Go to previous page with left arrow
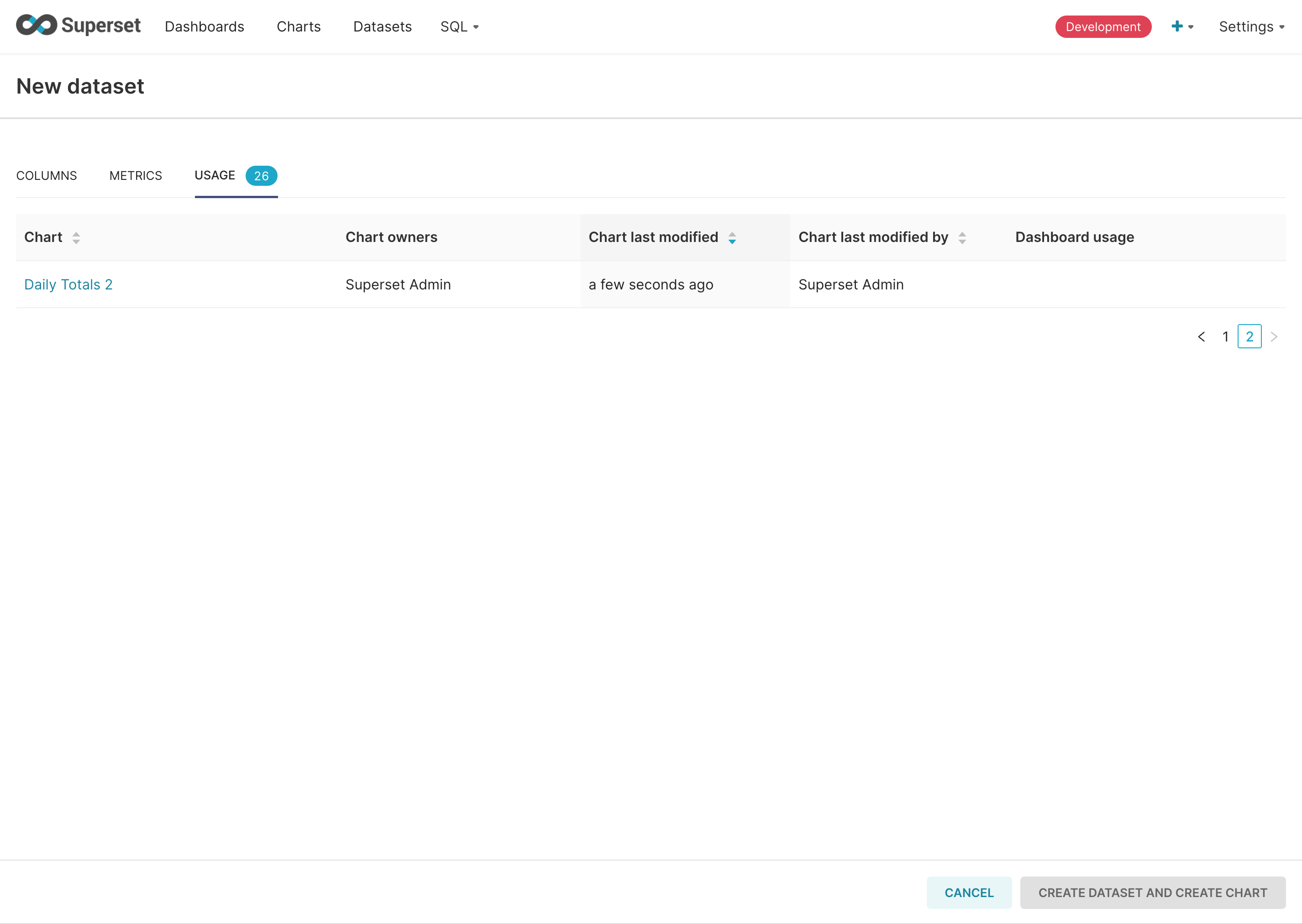 click(x=1201, y=336)
